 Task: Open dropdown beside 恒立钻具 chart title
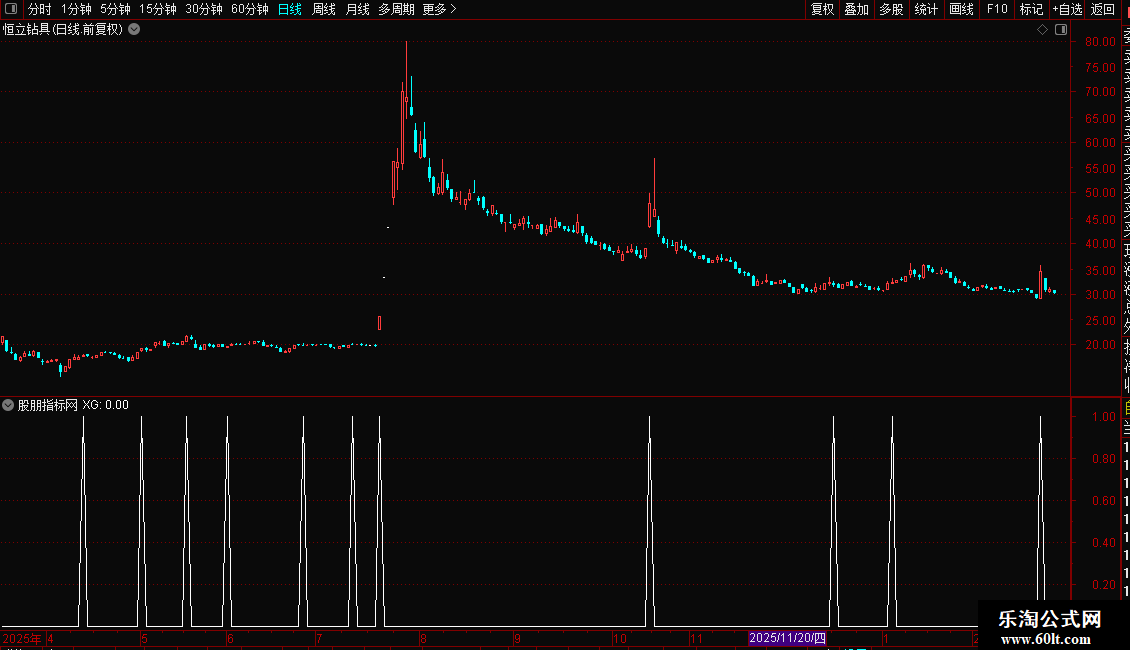(x=134, y=30)
